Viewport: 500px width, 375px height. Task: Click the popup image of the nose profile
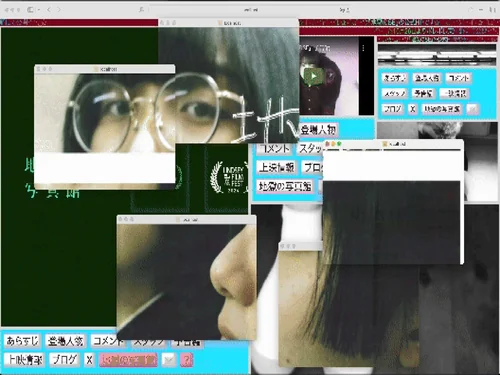click(x=187, y=282)
